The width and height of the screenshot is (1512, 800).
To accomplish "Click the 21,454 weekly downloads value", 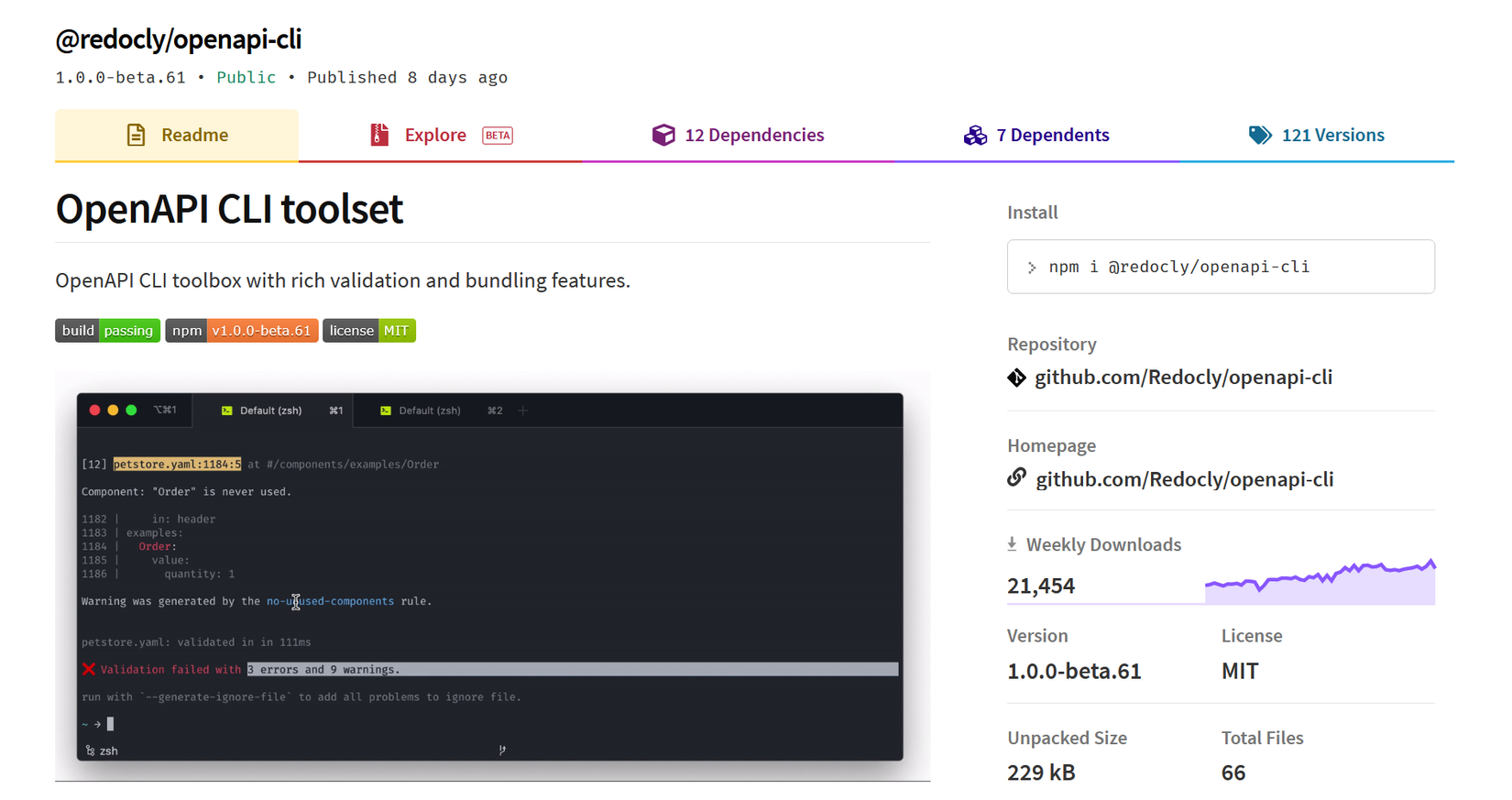I will point(1041,586).
